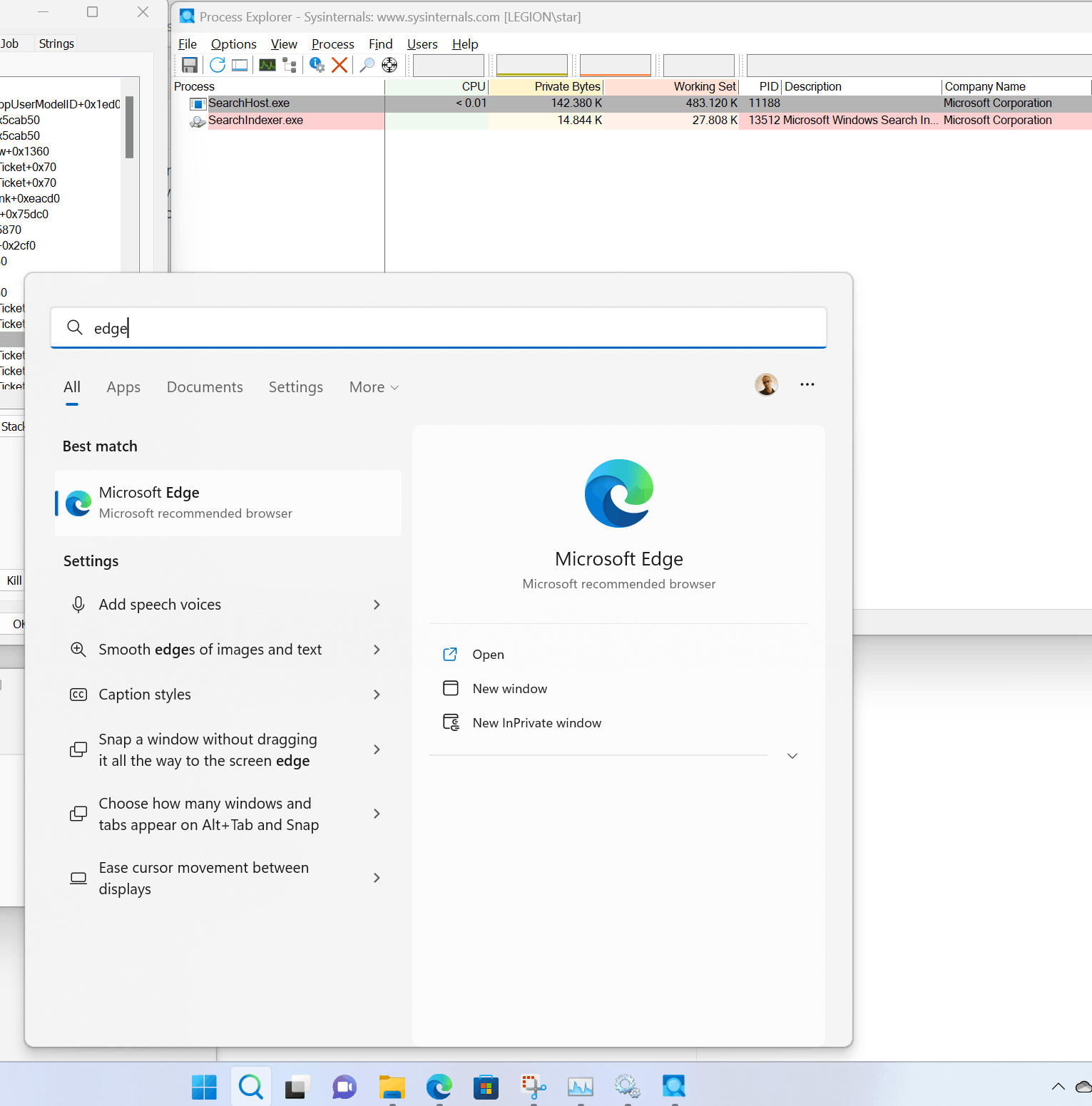Open the Find menu in Process Explorer
The width and height of the screenshot is (1092, 1106).
pyautogui.click(x=380, y=44)
